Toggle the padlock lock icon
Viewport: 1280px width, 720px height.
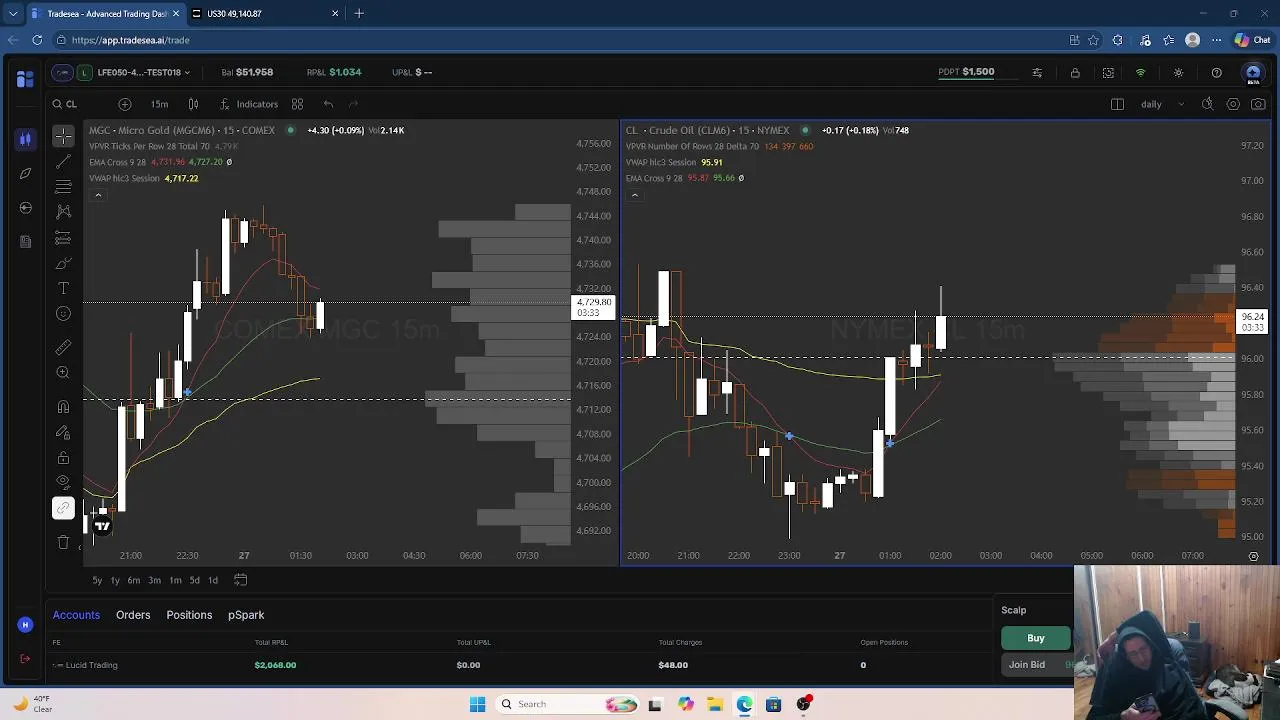tap(1075, 73)
